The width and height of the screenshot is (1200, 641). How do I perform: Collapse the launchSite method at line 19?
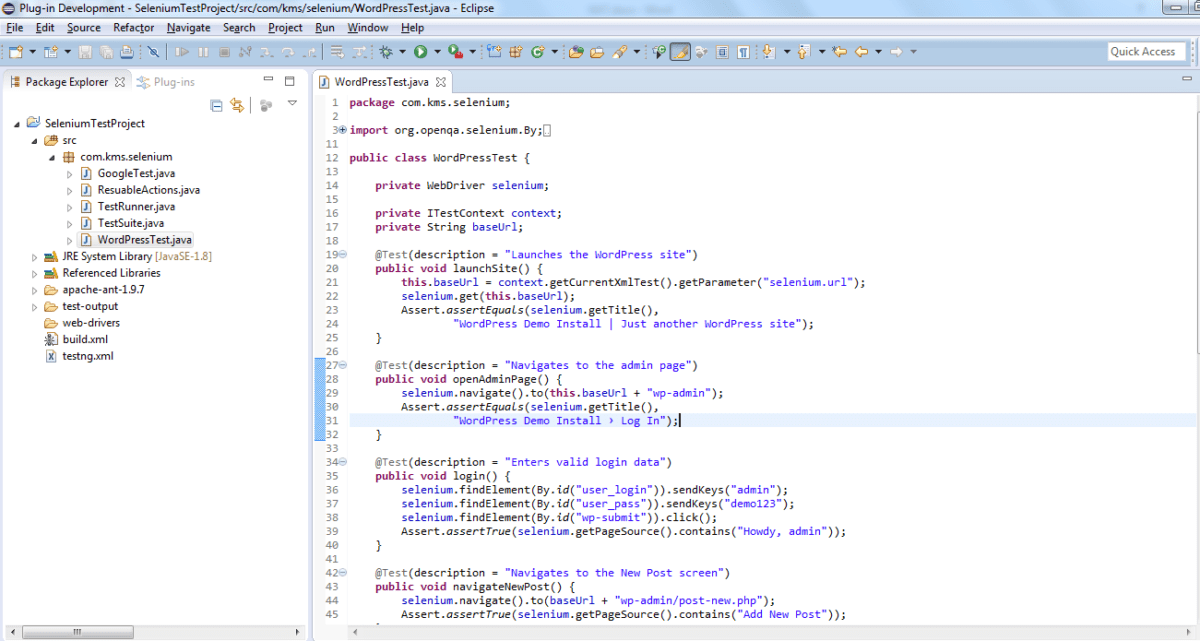(x=343, y=255)
